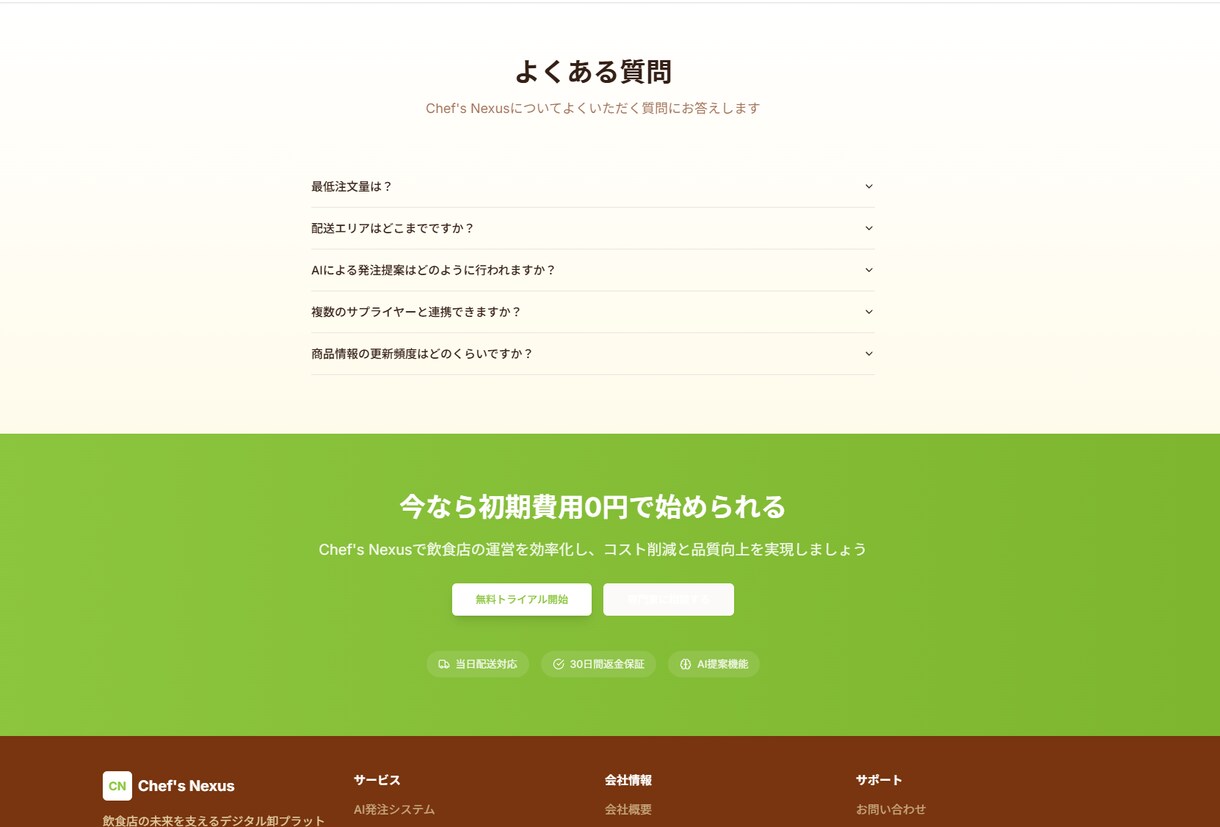Click the 30日間返金保証 badge text
The height and width of the screenshot is (827, 1220).
tap(607, 664)
